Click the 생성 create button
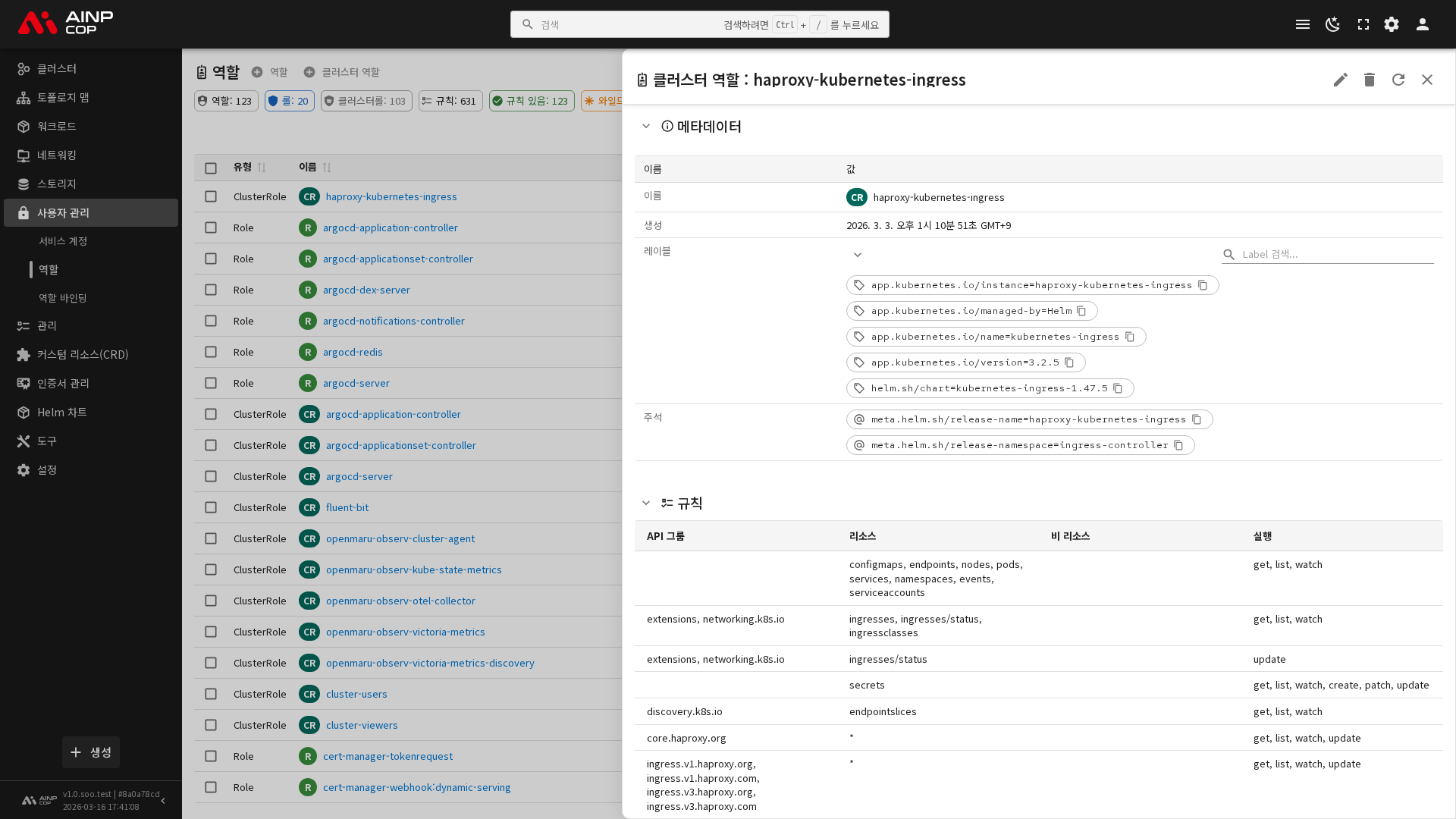This screenshot has width=1456, height=819. [91, 752]
